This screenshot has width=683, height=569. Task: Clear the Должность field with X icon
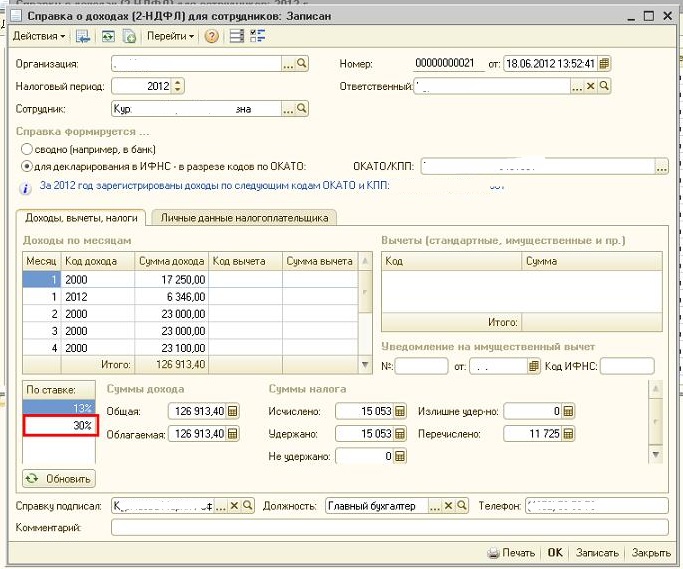[x=450, y=506]
